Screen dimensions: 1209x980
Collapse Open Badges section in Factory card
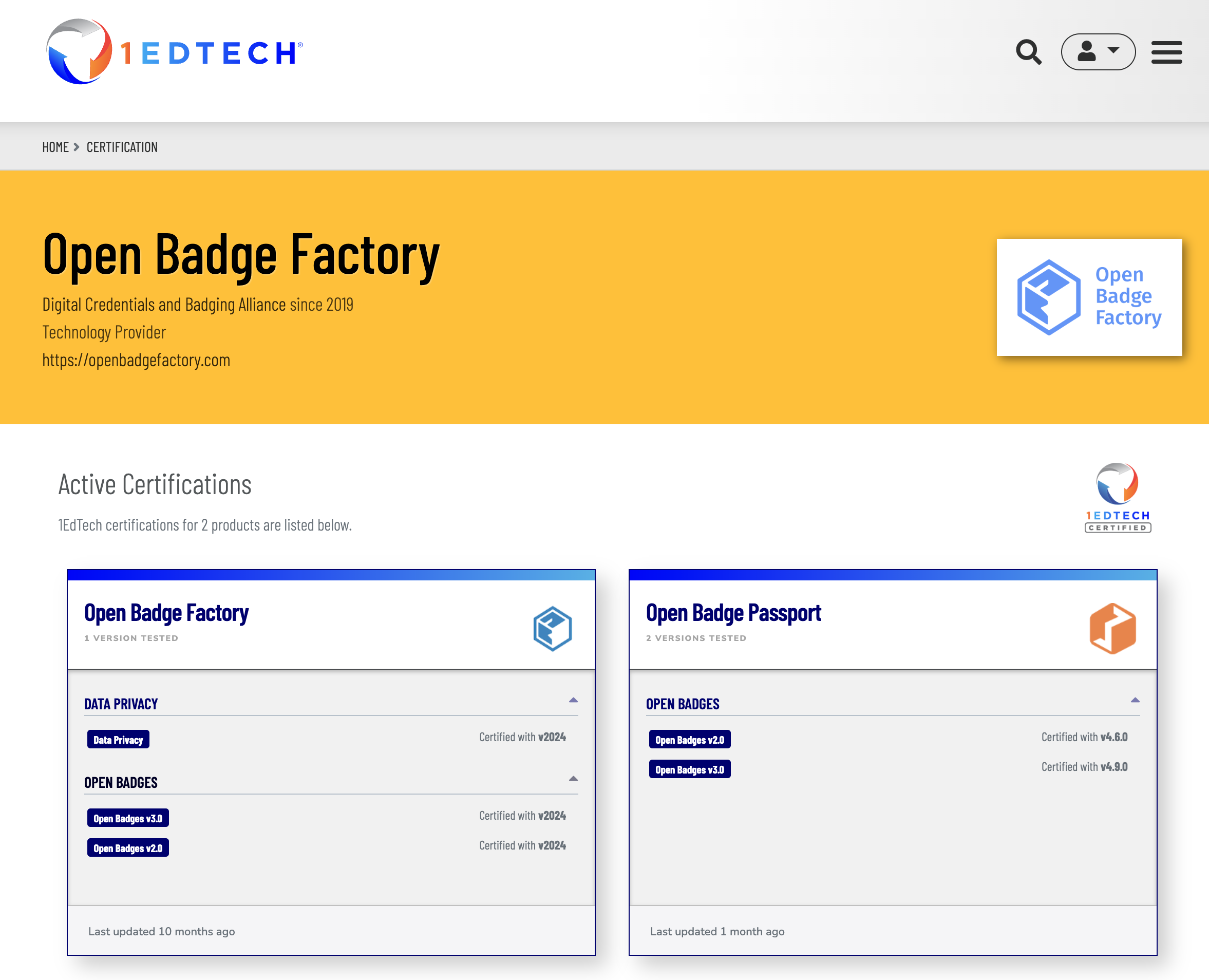point(573,779)
